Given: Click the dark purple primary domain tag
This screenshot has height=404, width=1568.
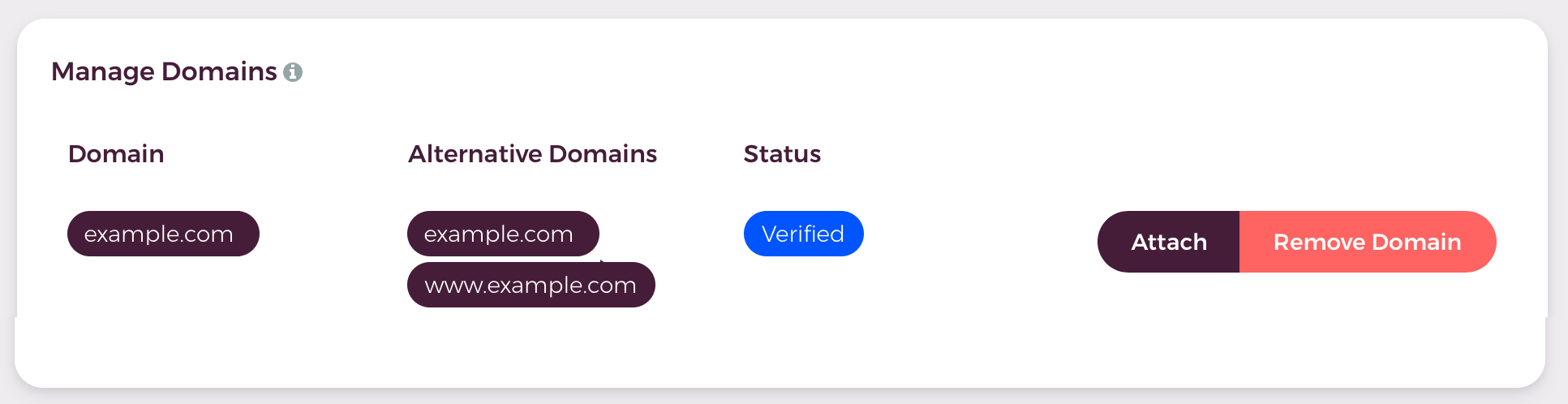Looking at the screenshot, I should coord(163,234).
